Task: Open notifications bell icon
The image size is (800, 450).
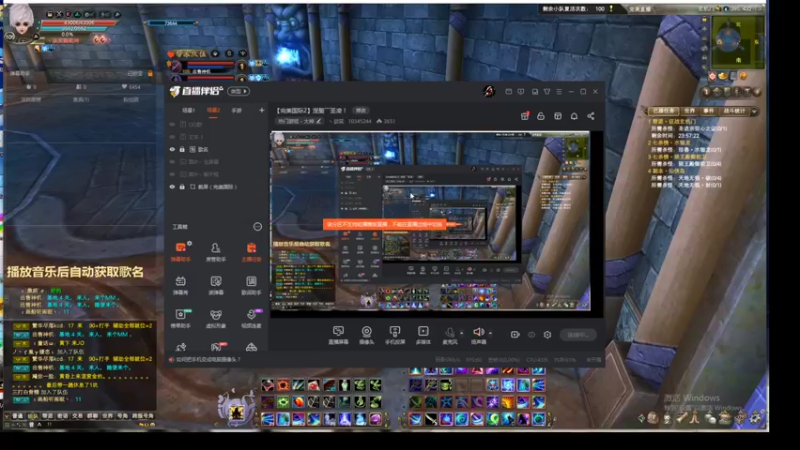Action: tap(574, 116)
